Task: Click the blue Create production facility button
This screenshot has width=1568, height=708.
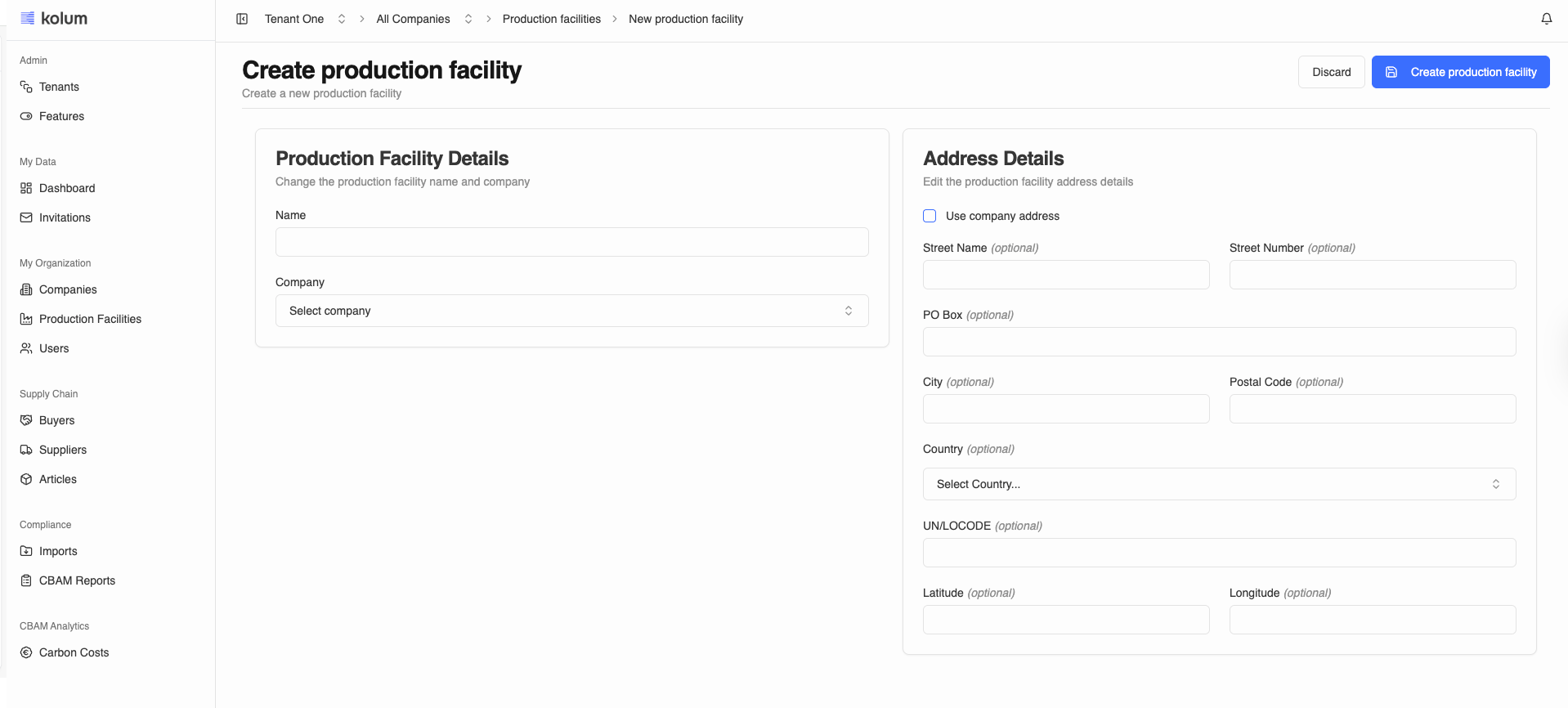Action: [x=1460, y=72]
